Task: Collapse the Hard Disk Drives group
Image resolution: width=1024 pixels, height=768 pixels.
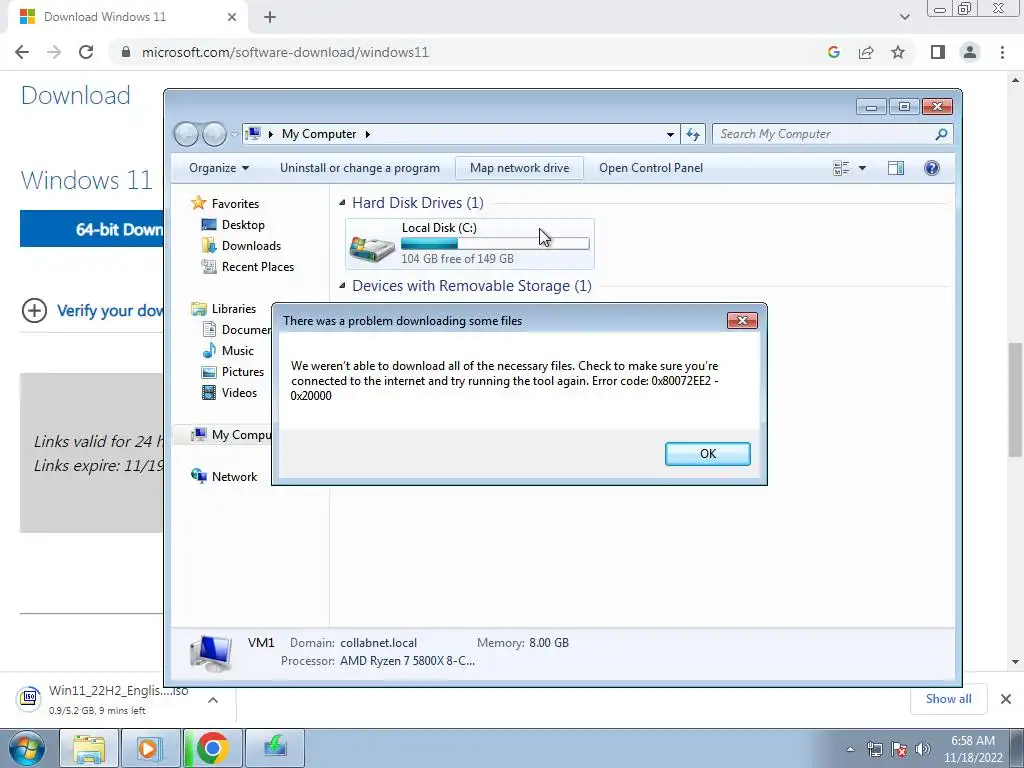Action: [342, 203]
